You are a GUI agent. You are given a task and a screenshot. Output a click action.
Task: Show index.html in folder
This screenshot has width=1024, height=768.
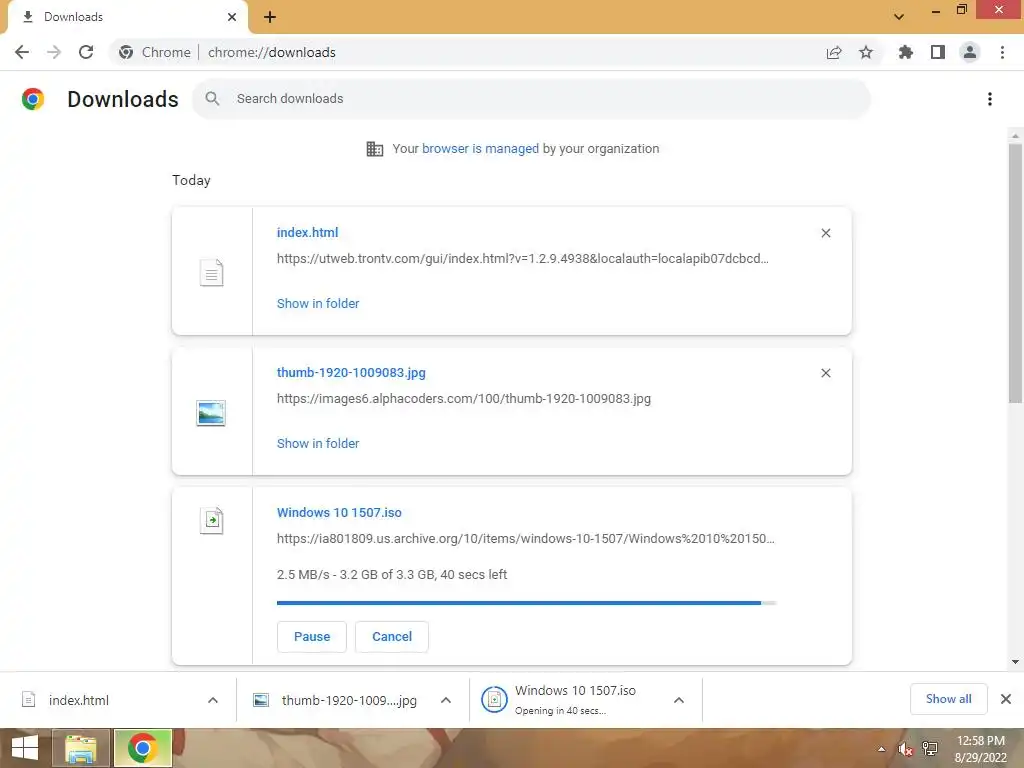click(x=318, y=304)
